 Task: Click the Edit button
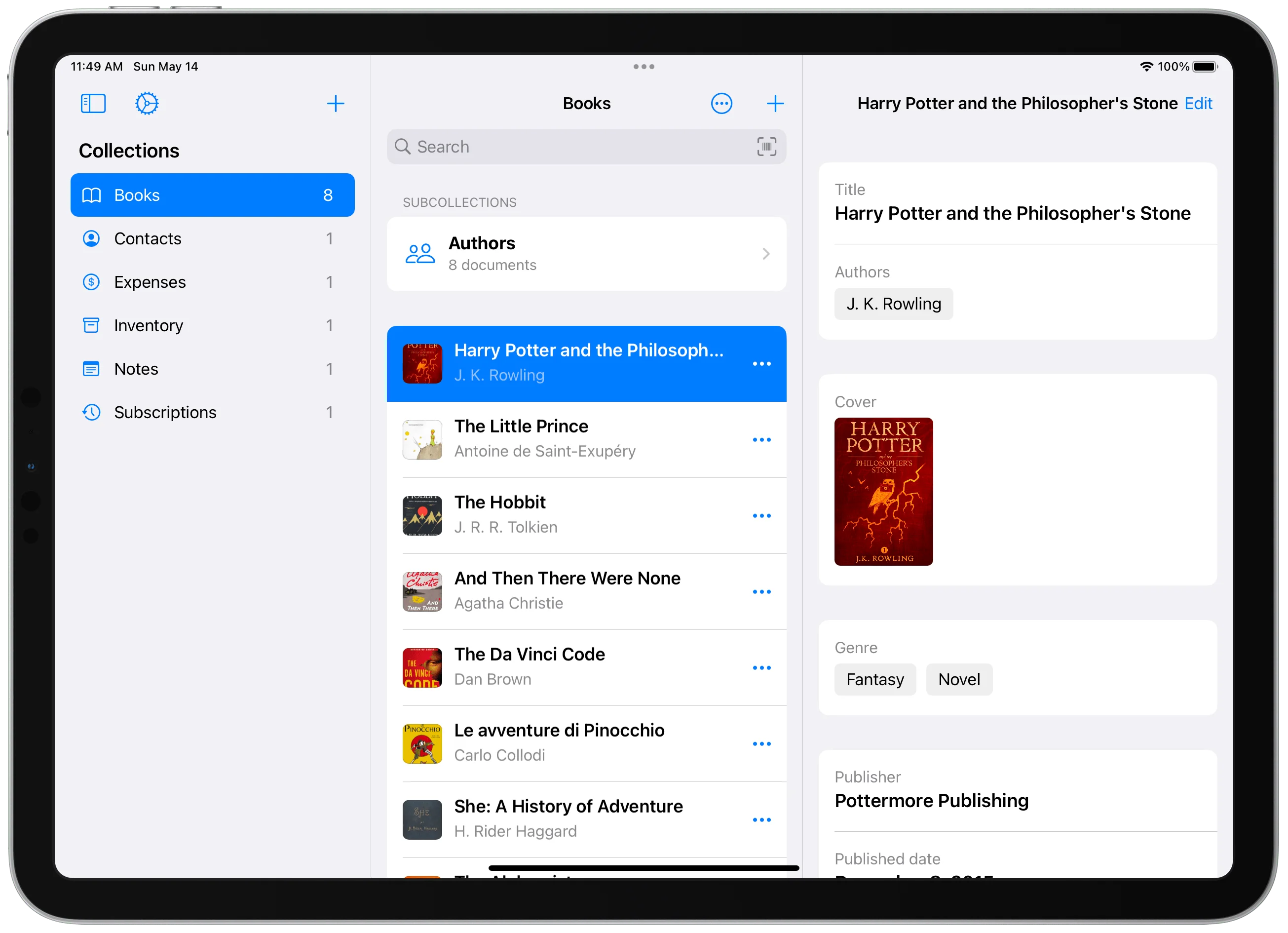(x=1198, y=103)
